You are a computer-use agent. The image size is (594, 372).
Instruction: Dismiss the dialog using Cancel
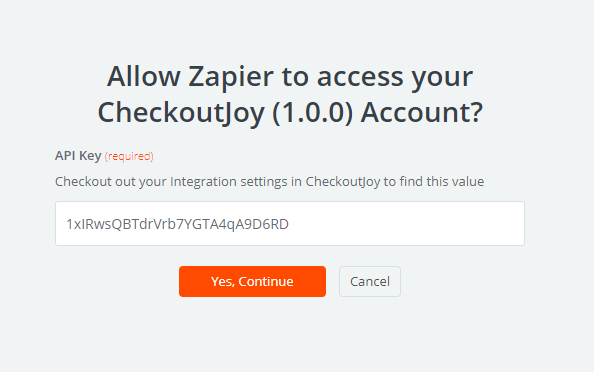tap(370, 281)
